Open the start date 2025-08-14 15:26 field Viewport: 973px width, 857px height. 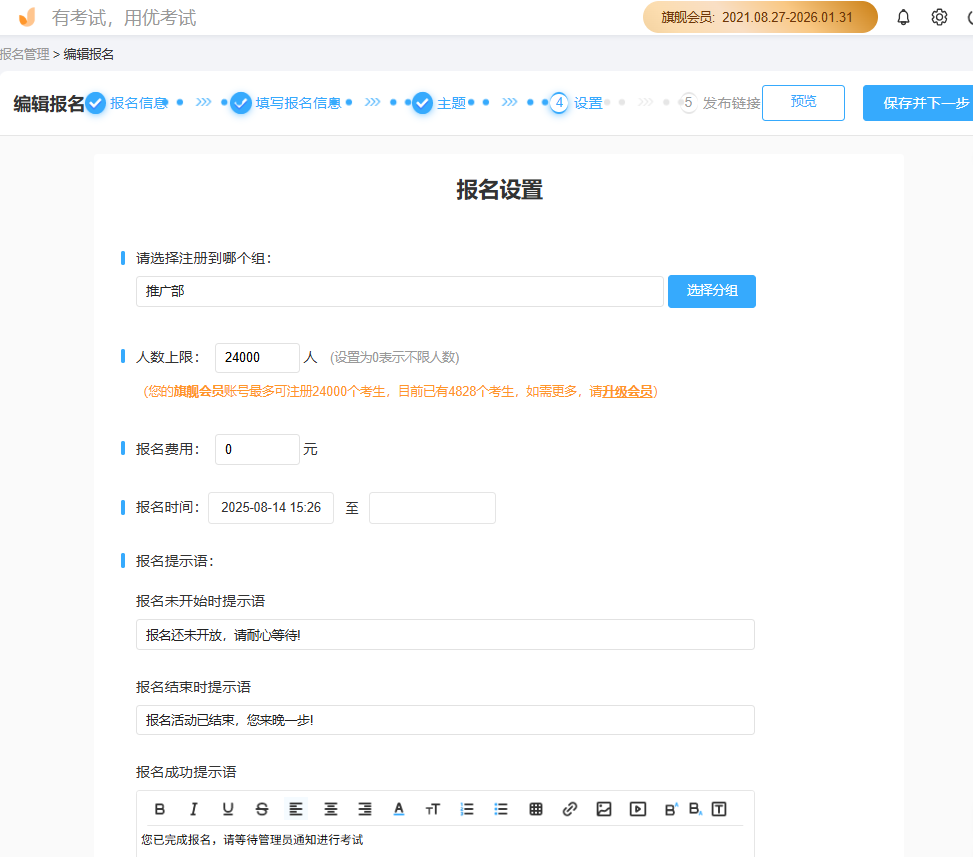click(271, 508)
